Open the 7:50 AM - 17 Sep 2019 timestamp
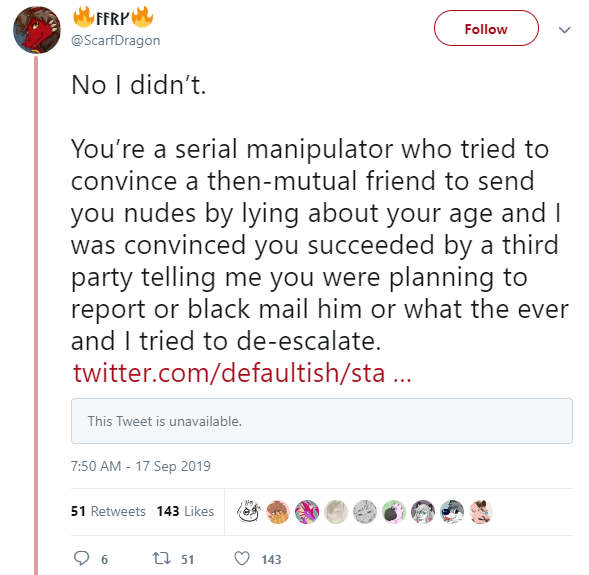 tap(141, 466)
